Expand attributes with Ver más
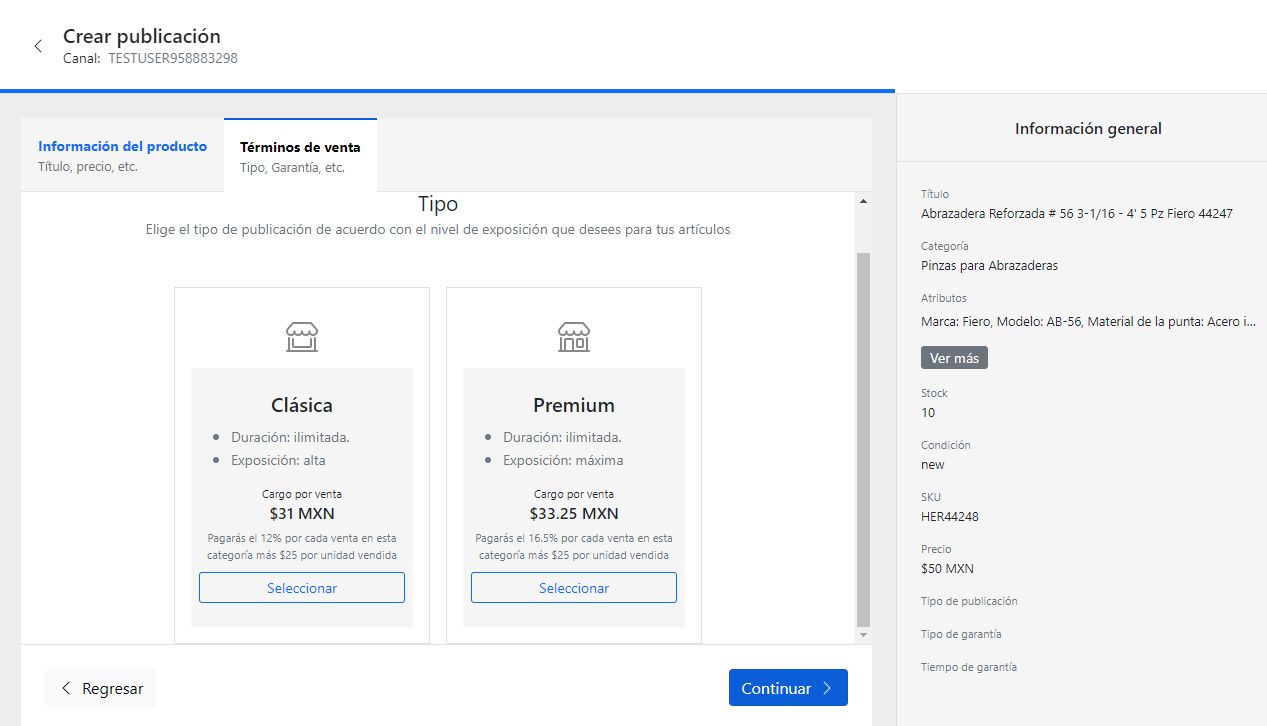The width and height of the screenshot is (1267, 726). pos(954,358)
